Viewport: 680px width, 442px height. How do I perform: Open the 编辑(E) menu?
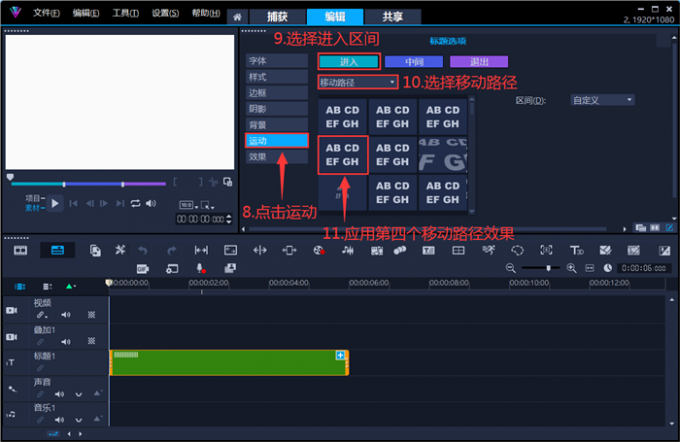86,13
